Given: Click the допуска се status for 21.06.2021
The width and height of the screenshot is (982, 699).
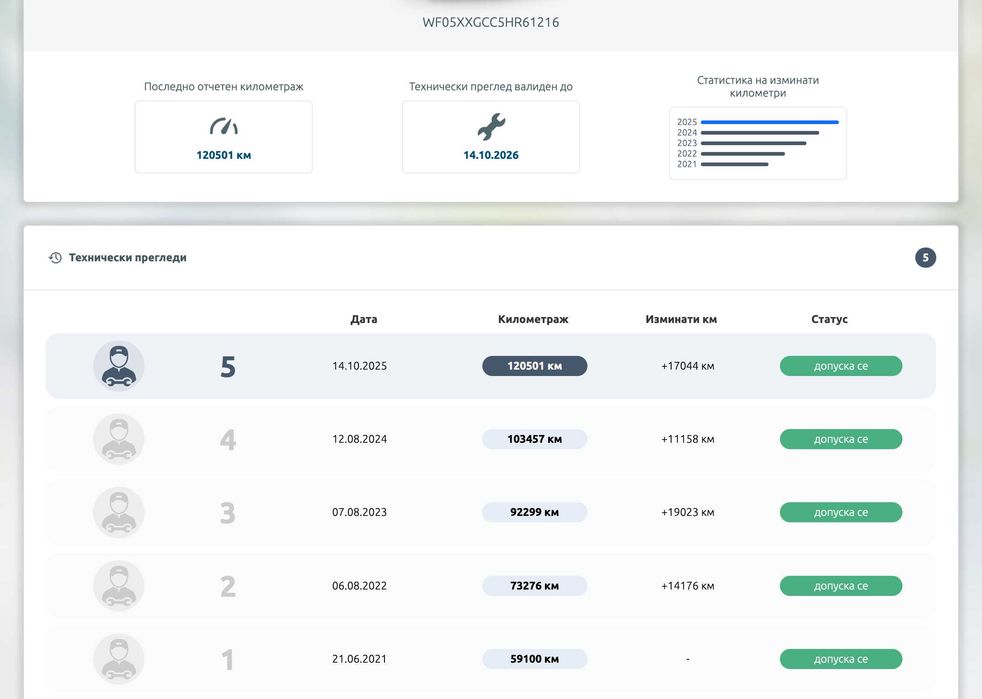Looking at the screenshot, I should point(840,659).
